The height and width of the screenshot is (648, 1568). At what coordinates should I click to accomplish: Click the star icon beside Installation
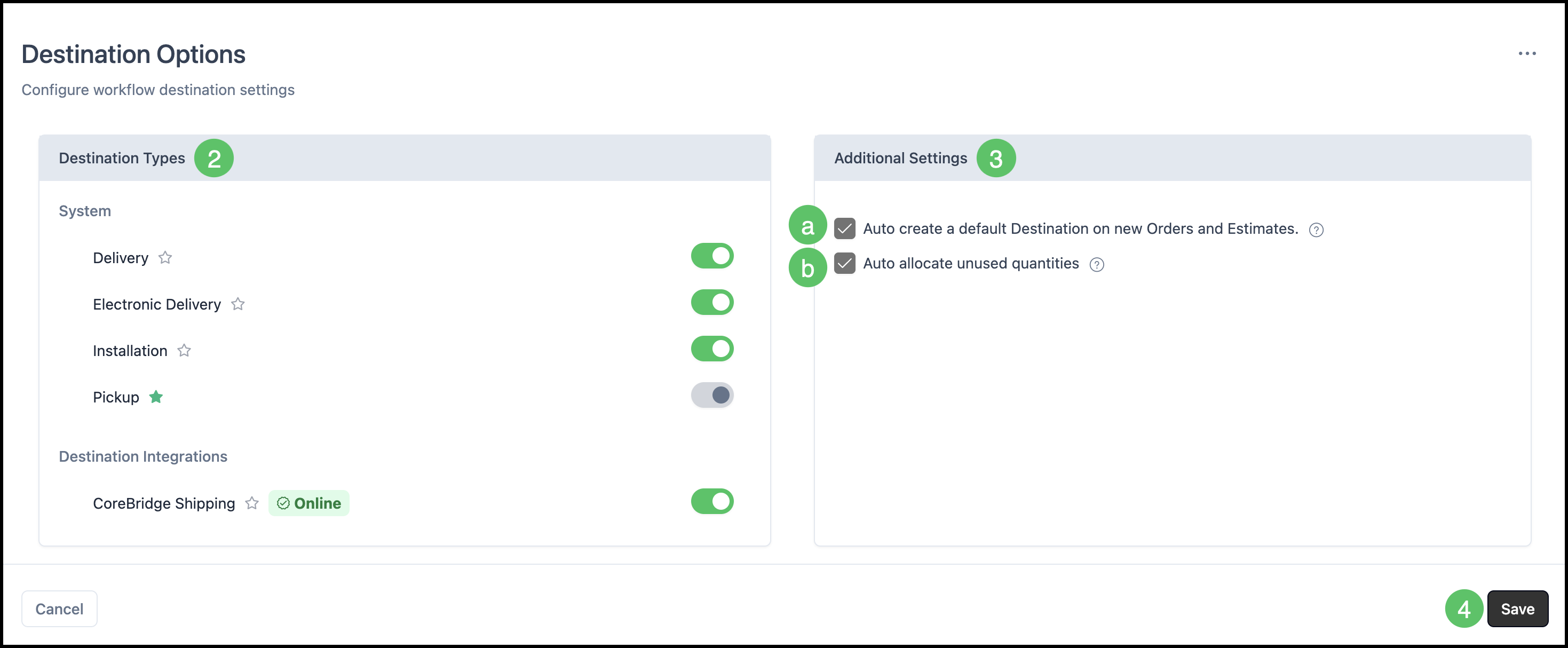(185, 350)
